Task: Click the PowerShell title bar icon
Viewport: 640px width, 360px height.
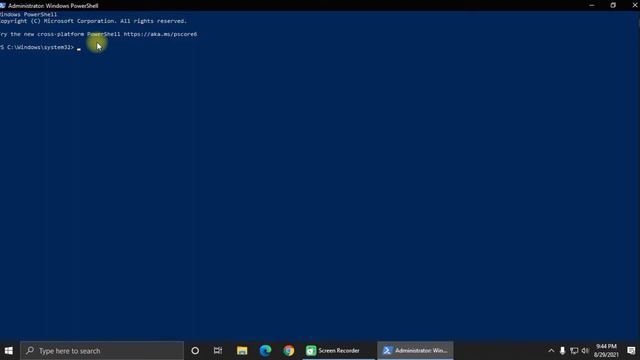Action: click(x=3, y=5)
